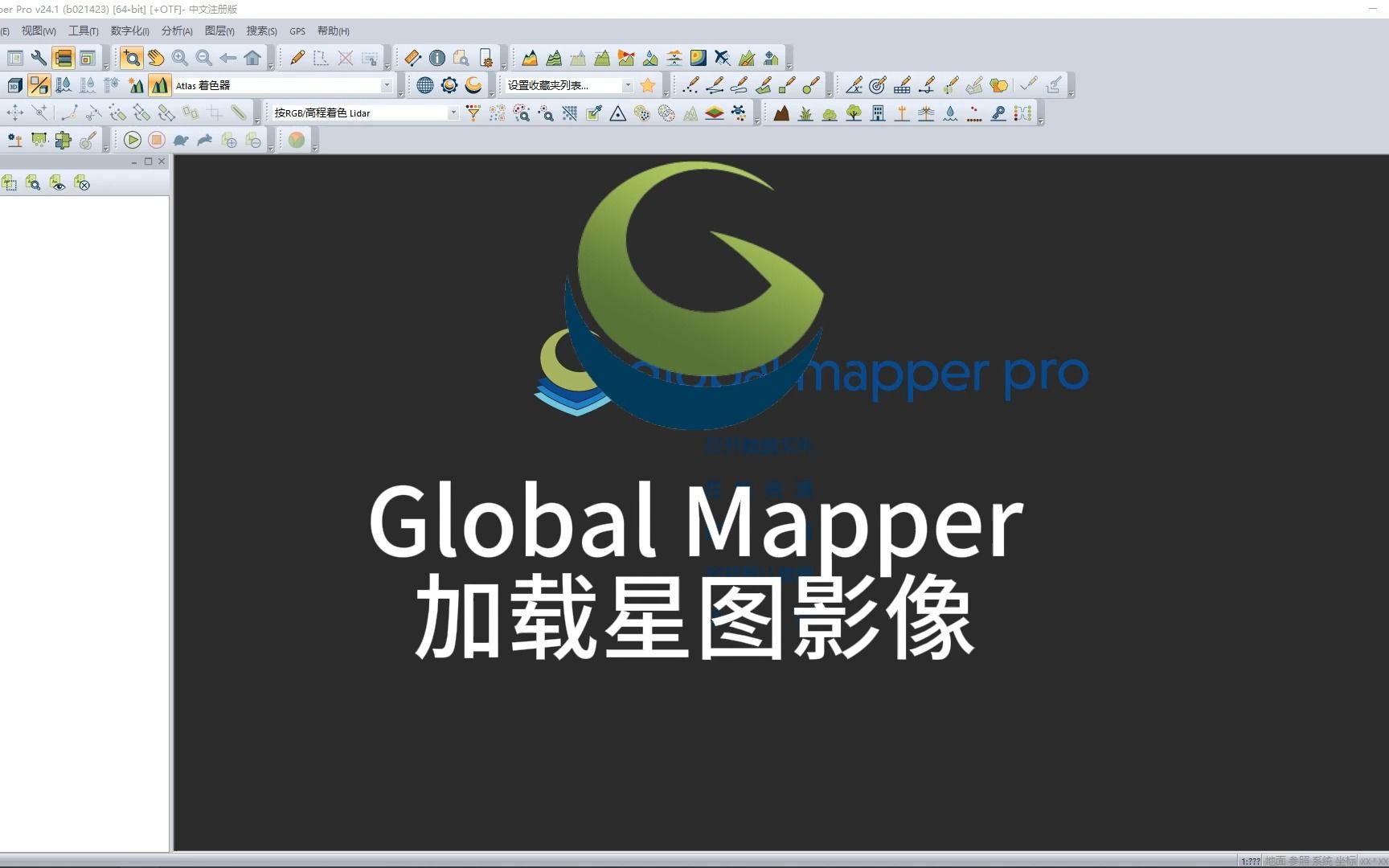1389x868 pixels.
Task: Click the Zoom In magnifier plus icon
Action: [180, 58]
